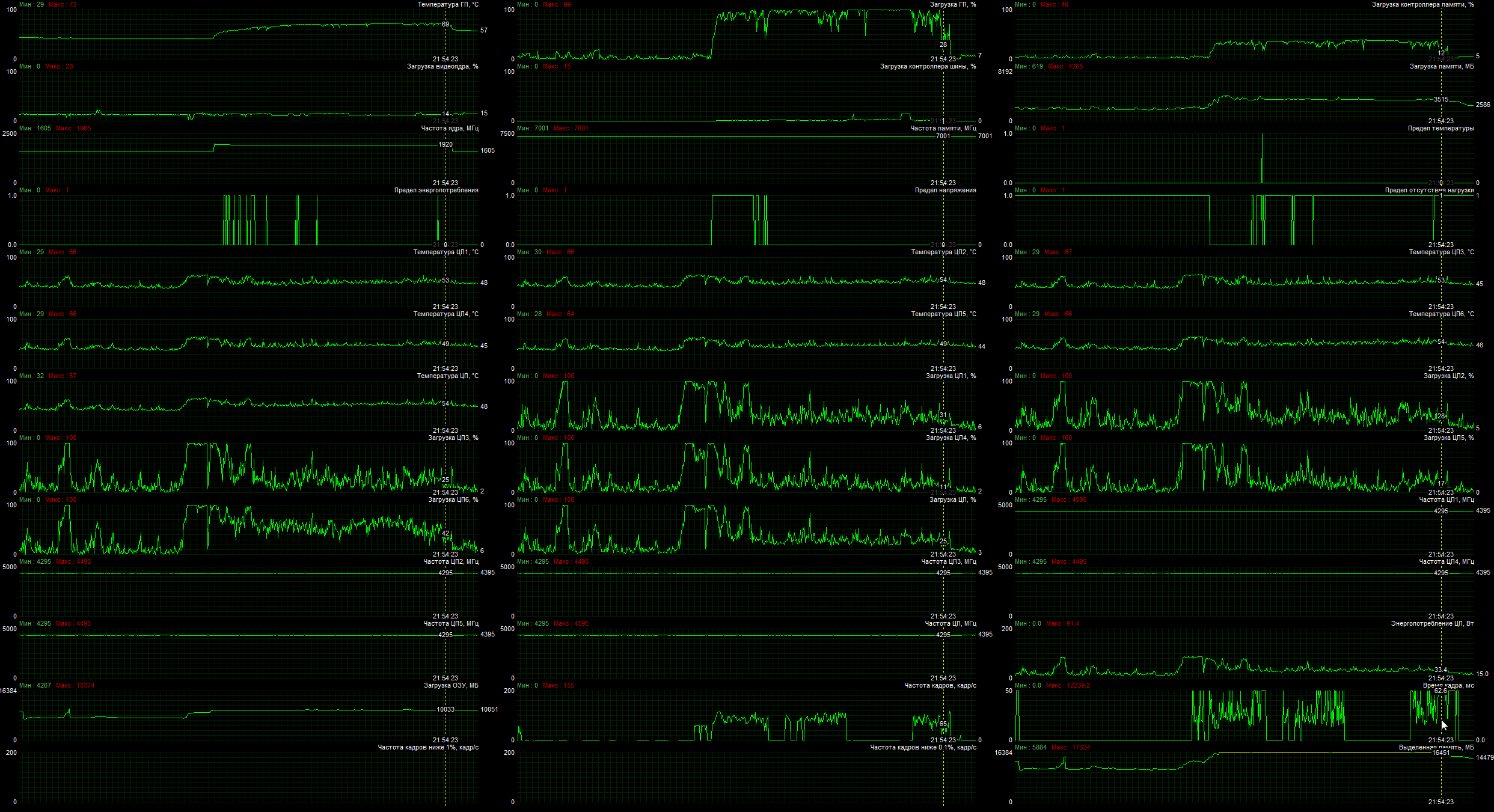The image size is (1494, 812).
Task: Click the 'Частота кадров, кадр/с' label
Action: 940,685
